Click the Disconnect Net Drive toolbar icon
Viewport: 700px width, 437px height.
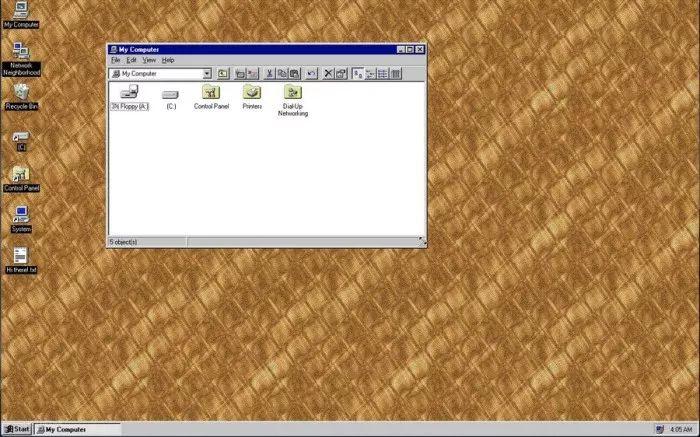click(x=253, y=74)
